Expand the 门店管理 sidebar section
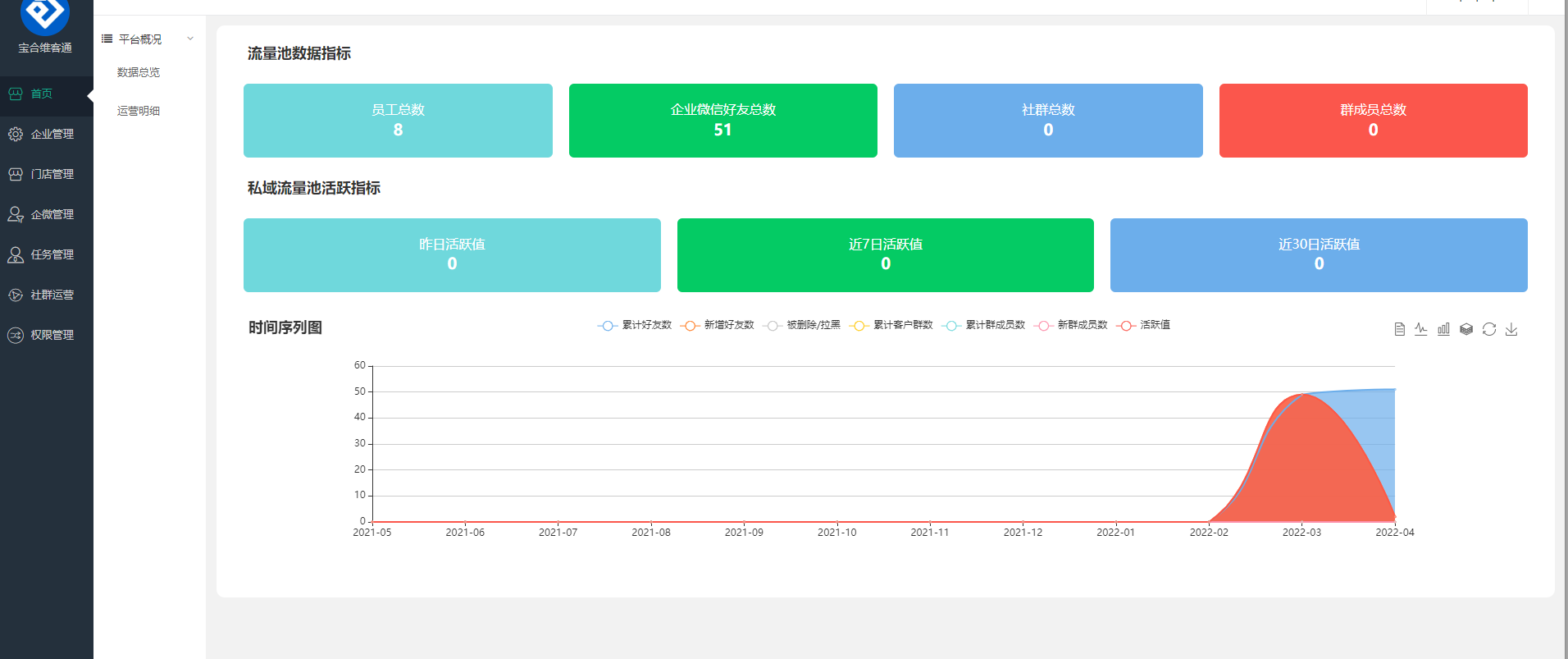Image resolution: width=1568 pixels, height=659 pixels. tap(52, 174)
